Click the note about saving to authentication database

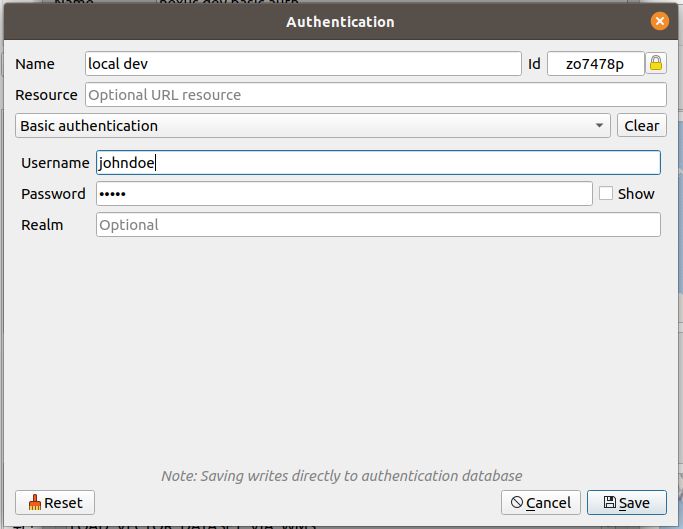pyautogui.click(x=342, y=475)
